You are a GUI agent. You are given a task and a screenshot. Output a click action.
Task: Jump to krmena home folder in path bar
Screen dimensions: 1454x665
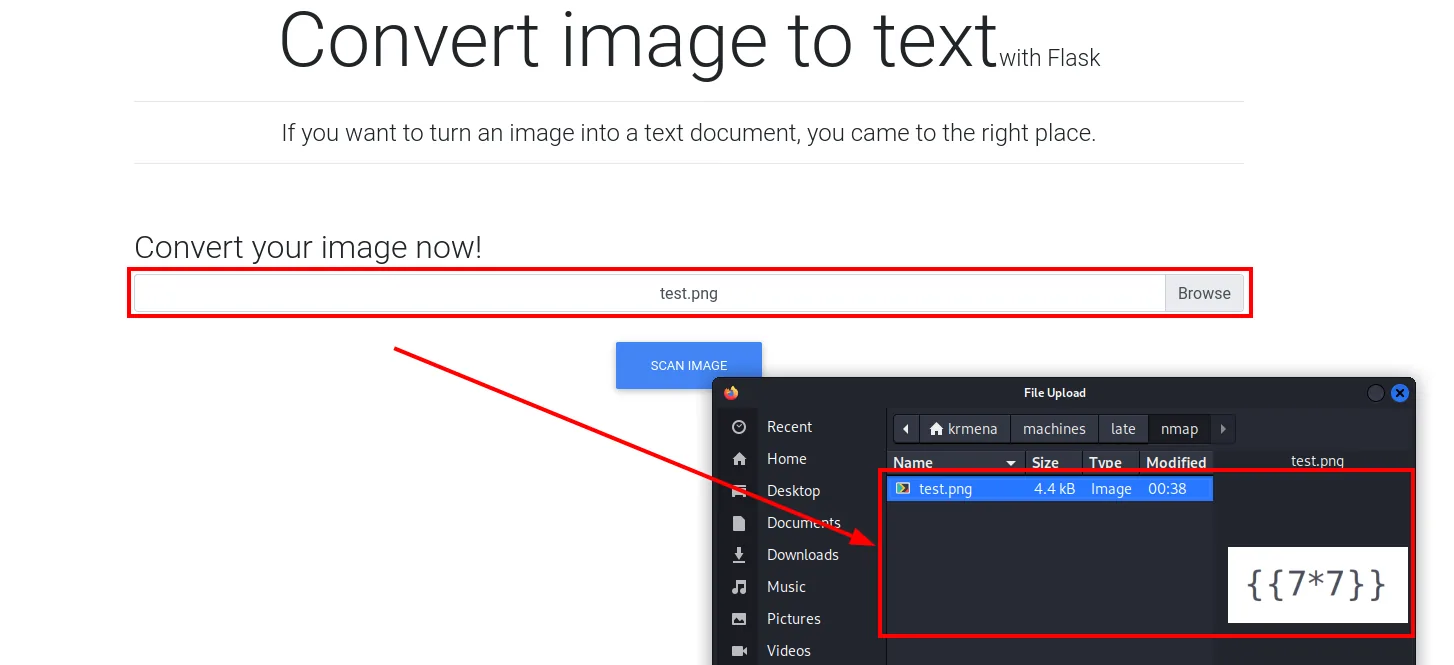(x=965, y=429)
